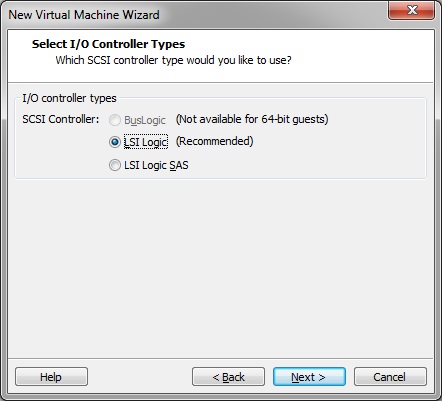Click the 'Which SCSI controller type' question text
Screen dimensions: 443x401
173,60
